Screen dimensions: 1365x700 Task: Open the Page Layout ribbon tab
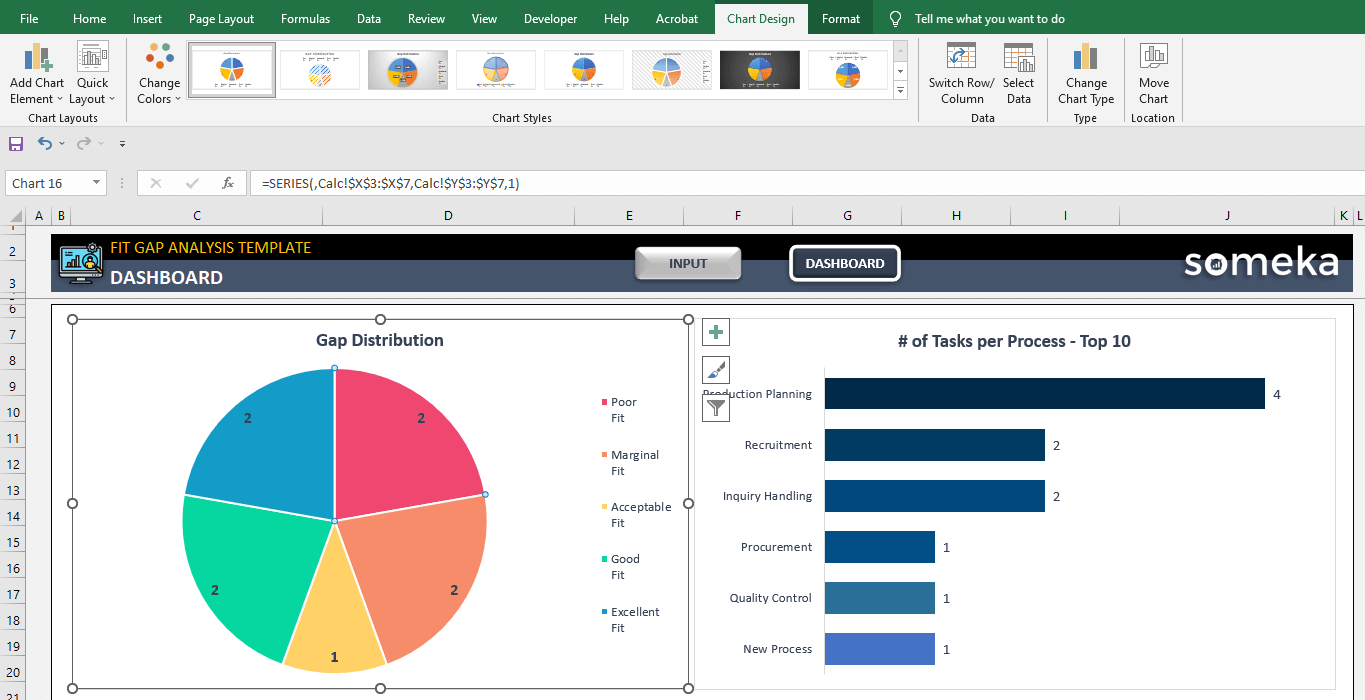tap(221, 19)
